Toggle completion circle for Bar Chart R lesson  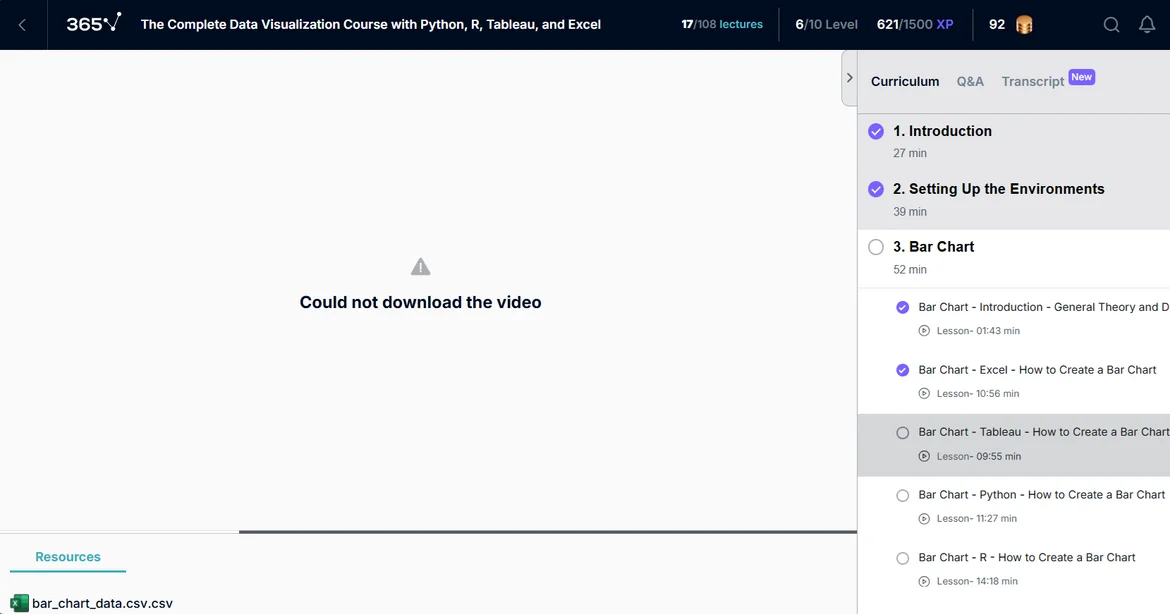click(x=903, y=558)
